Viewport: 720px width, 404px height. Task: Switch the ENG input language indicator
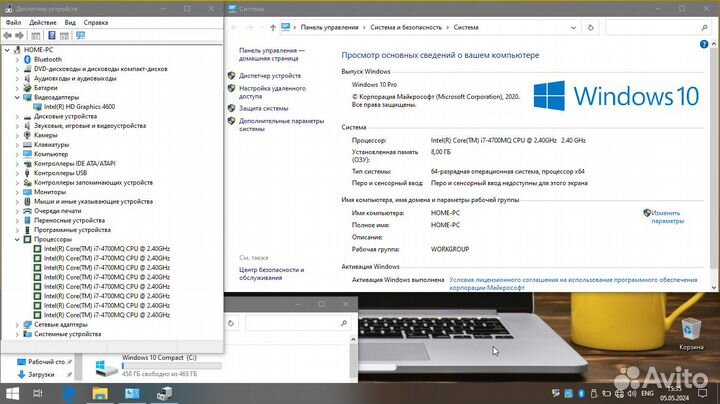click(x=647, y=393)
